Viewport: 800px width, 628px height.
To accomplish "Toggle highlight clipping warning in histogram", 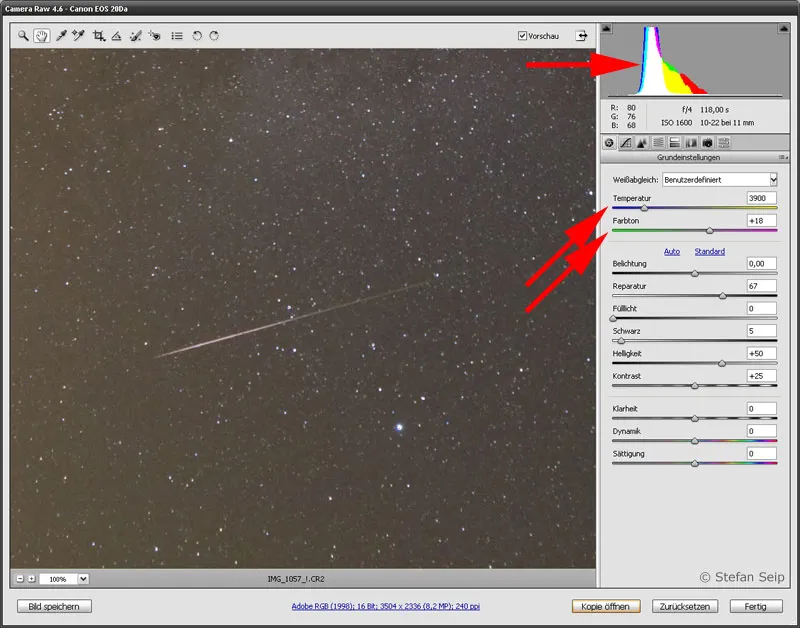I will (x=783, y=29).
